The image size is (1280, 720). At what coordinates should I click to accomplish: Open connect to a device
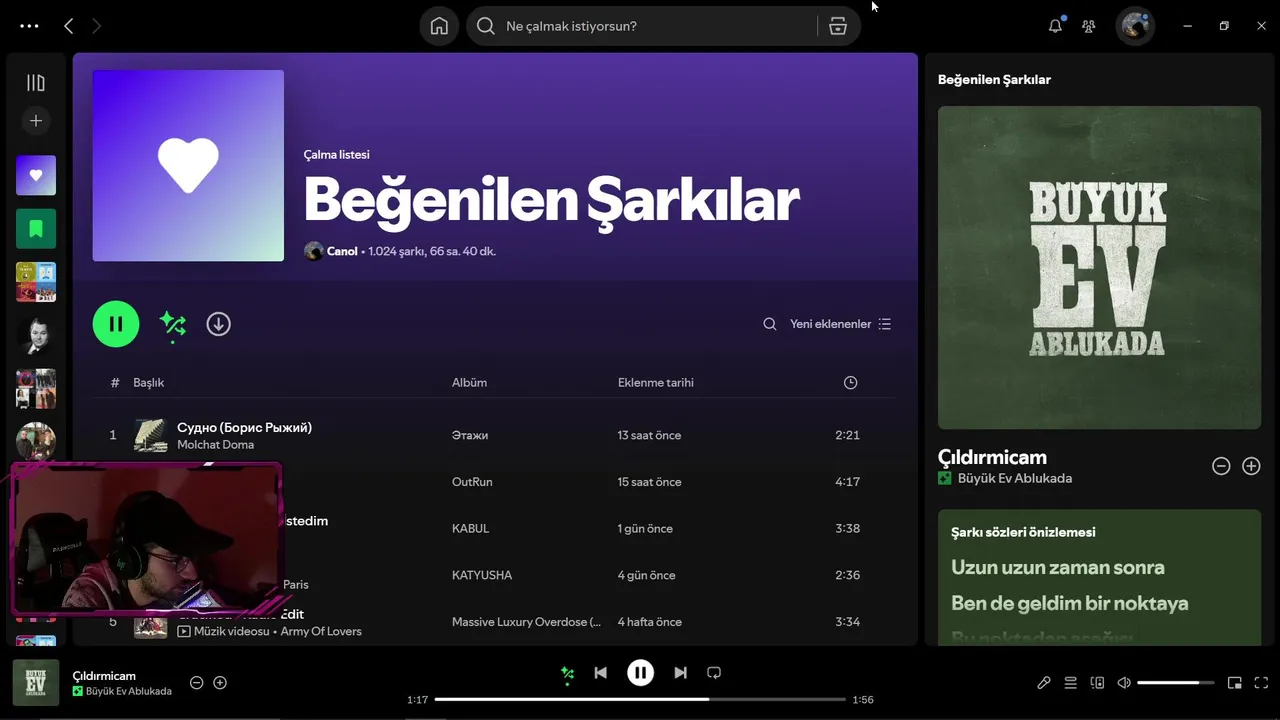pyautogui.click(x=1097, y=683)
